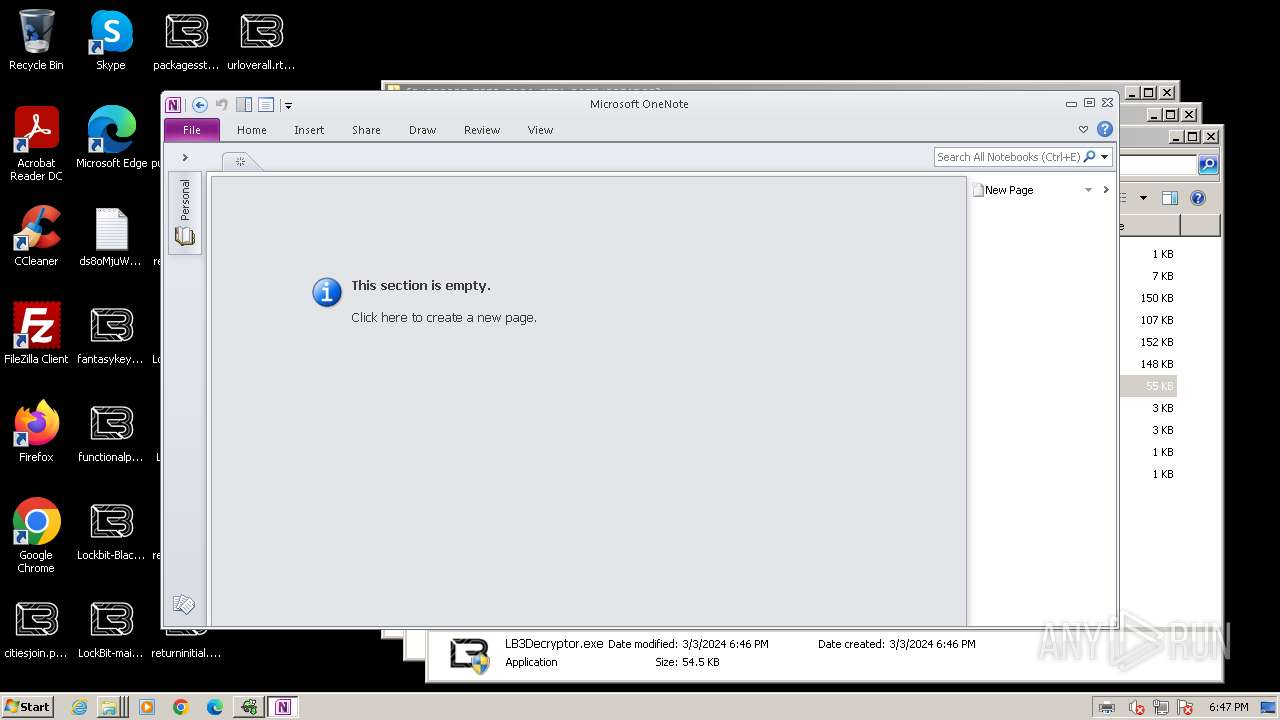
Task: Select the ds8oMjuW text file on desktop
Action: [x=111, y=237]
